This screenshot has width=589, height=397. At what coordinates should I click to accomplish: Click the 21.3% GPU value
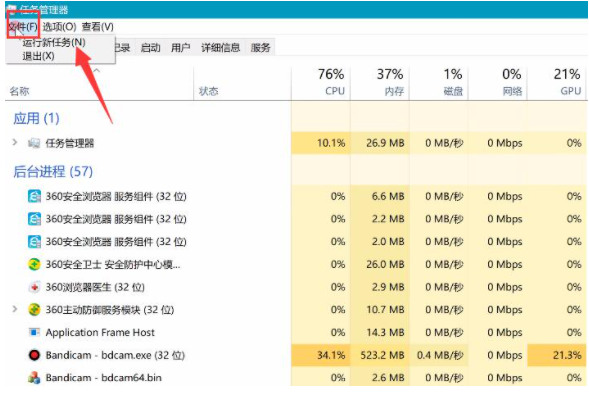tap(567, 355)
